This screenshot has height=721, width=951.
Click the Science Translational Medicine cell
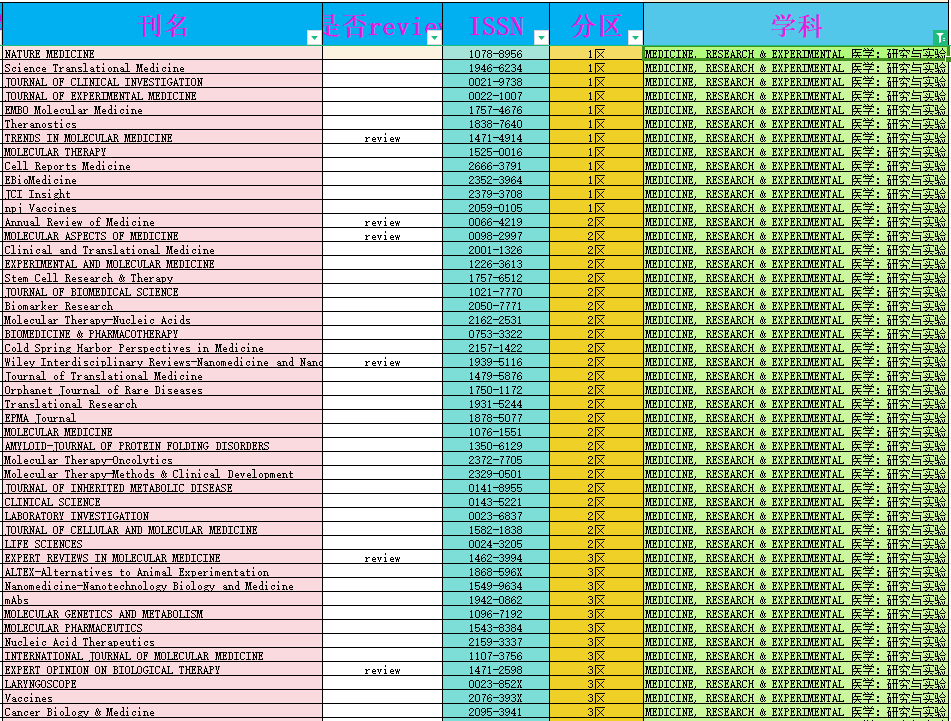tap(163, 68)
